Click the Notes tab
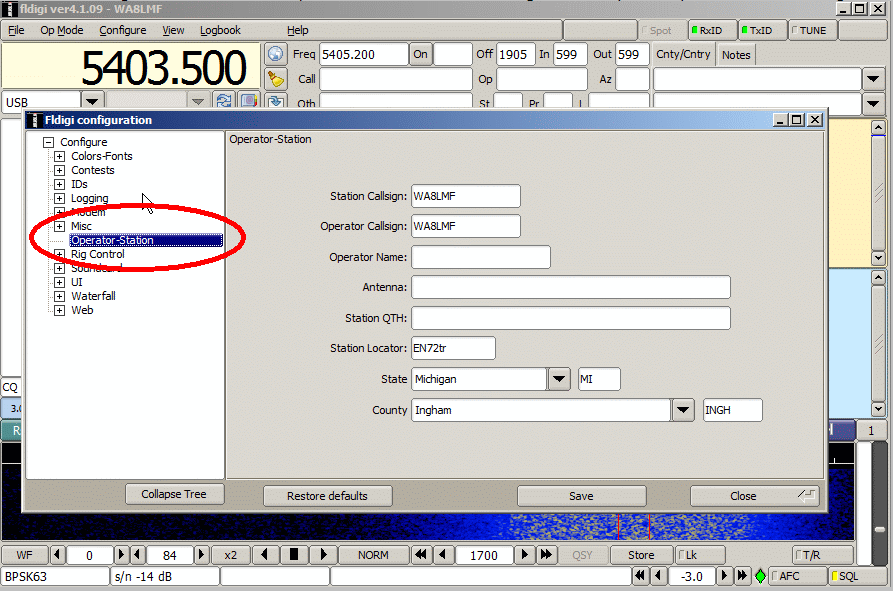The width and height of the screenshot is (893, 591). [736, 55]
